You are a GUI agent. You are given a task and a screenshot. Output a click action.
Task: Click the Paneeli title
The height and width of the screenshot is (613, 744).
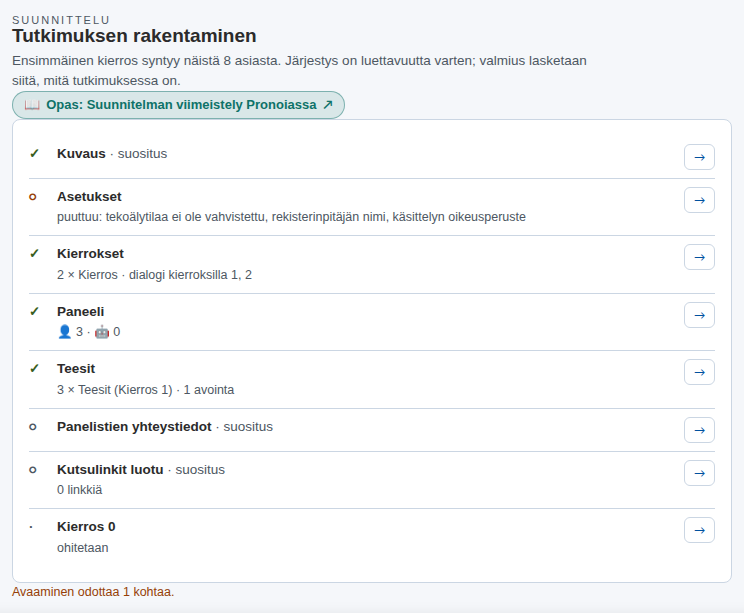point(80,311)
